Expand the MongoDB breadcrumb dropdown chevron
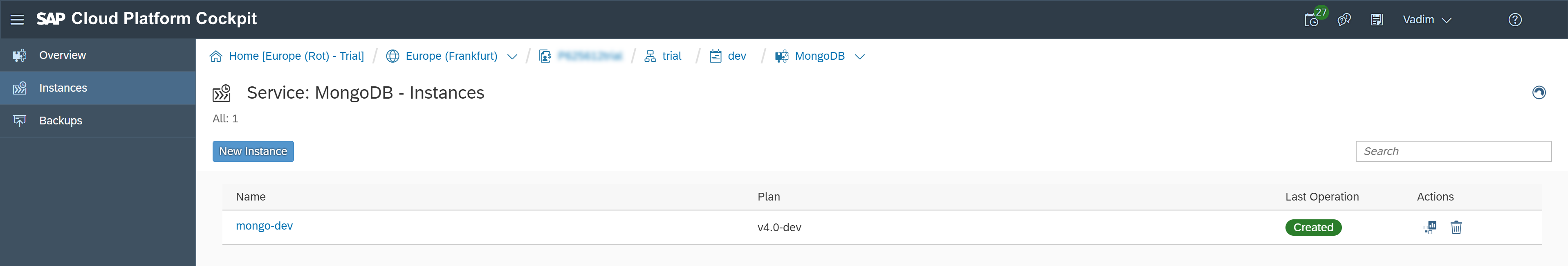This screenshot has height=266, width=1568. 859,56
